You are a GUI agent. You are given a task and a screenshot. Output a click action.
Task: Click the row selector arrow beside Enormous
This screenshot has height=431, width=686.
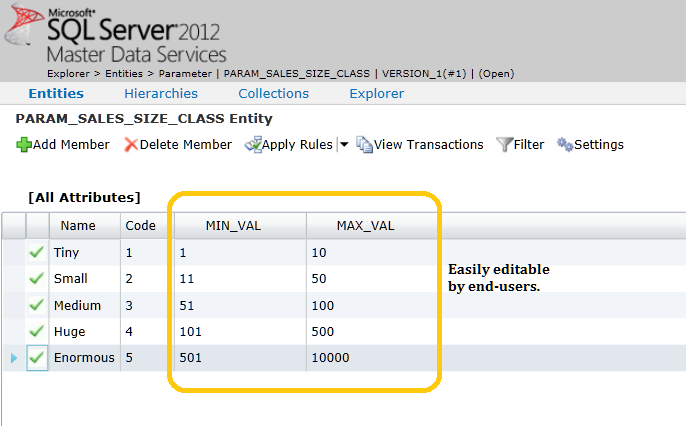(13, 357)
